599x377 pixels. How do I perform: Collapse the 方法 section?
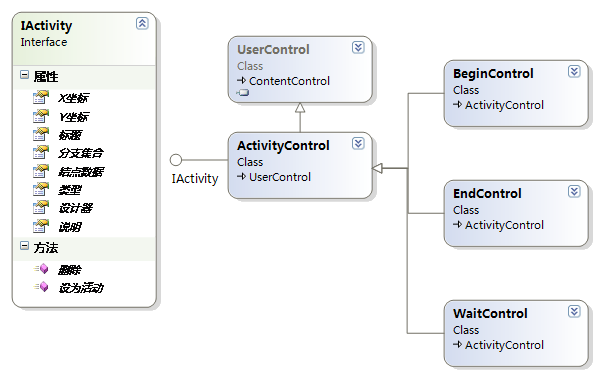pyautogui.click(x=24, y=246)
